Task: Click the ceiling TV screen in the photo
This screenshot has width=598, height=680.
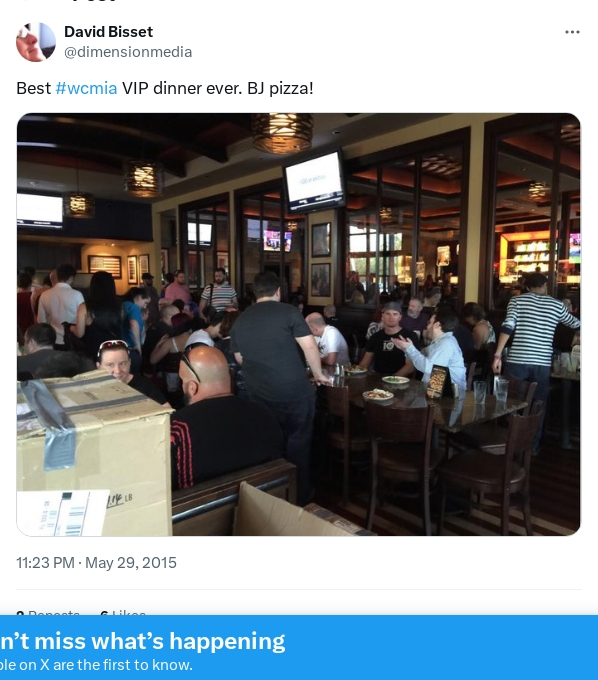Action: pyautogui.click(x=314, y=181)
